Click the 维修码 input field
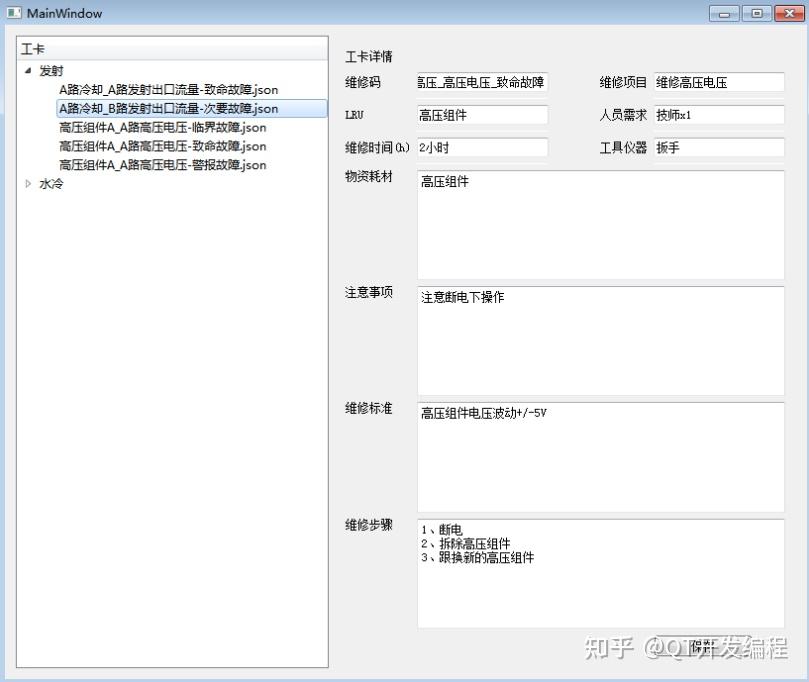The width and height of the screenshot is (809, 682). (x=482, y=82)
